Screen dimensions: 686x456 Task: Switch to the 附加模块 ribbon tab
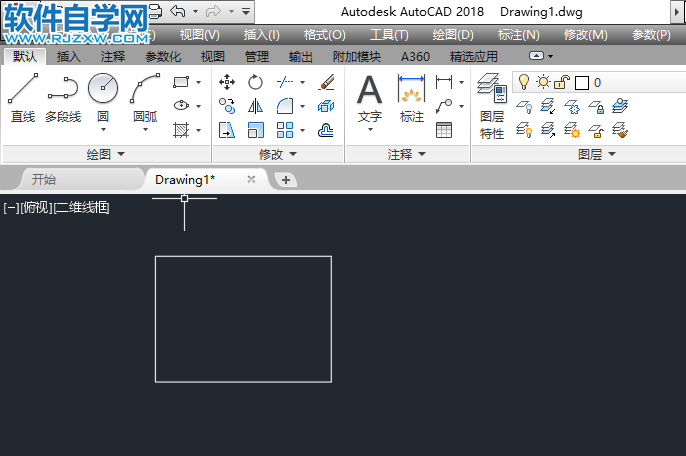(357, 56)
